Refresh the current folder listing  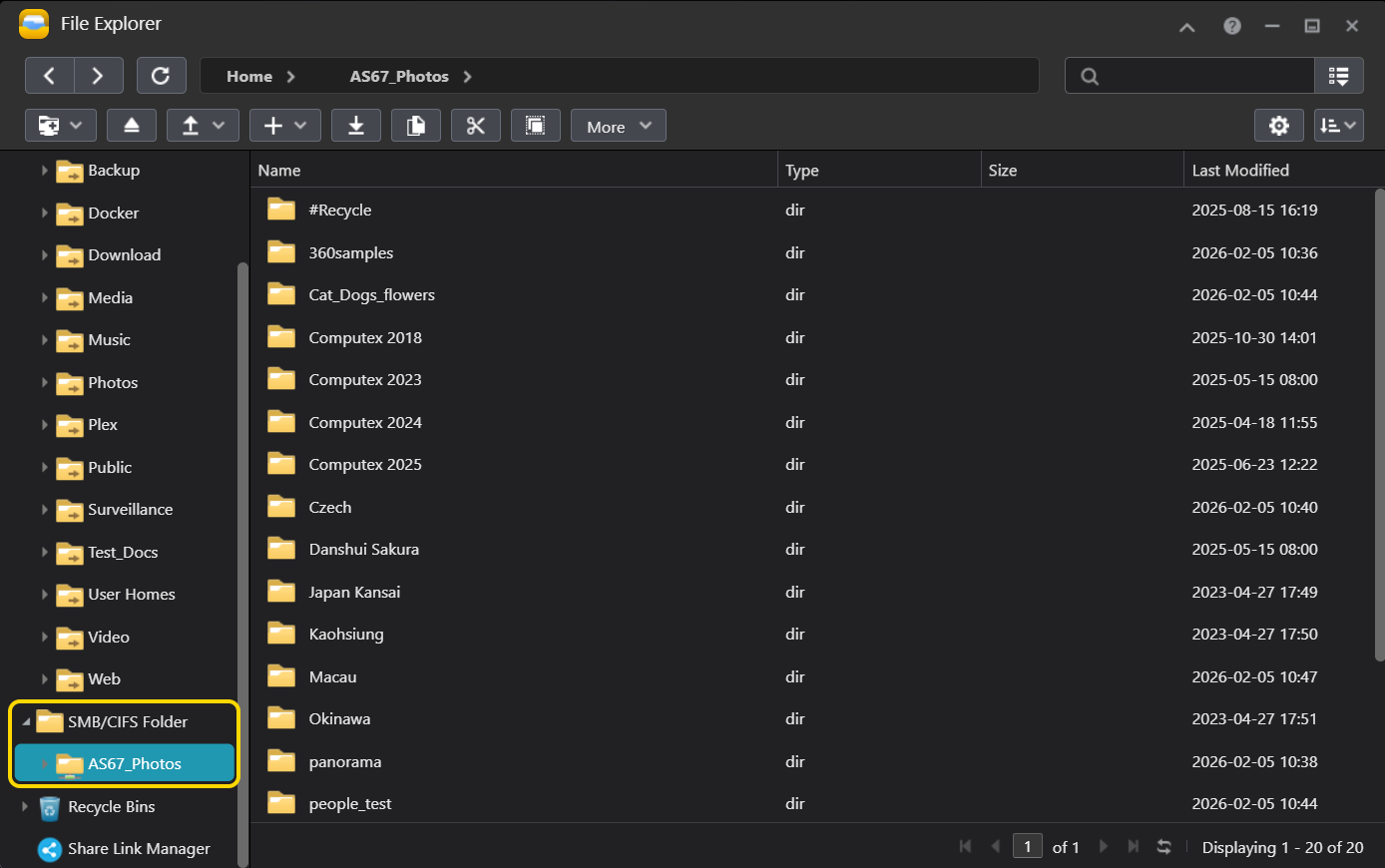click(x=161, y=76)
